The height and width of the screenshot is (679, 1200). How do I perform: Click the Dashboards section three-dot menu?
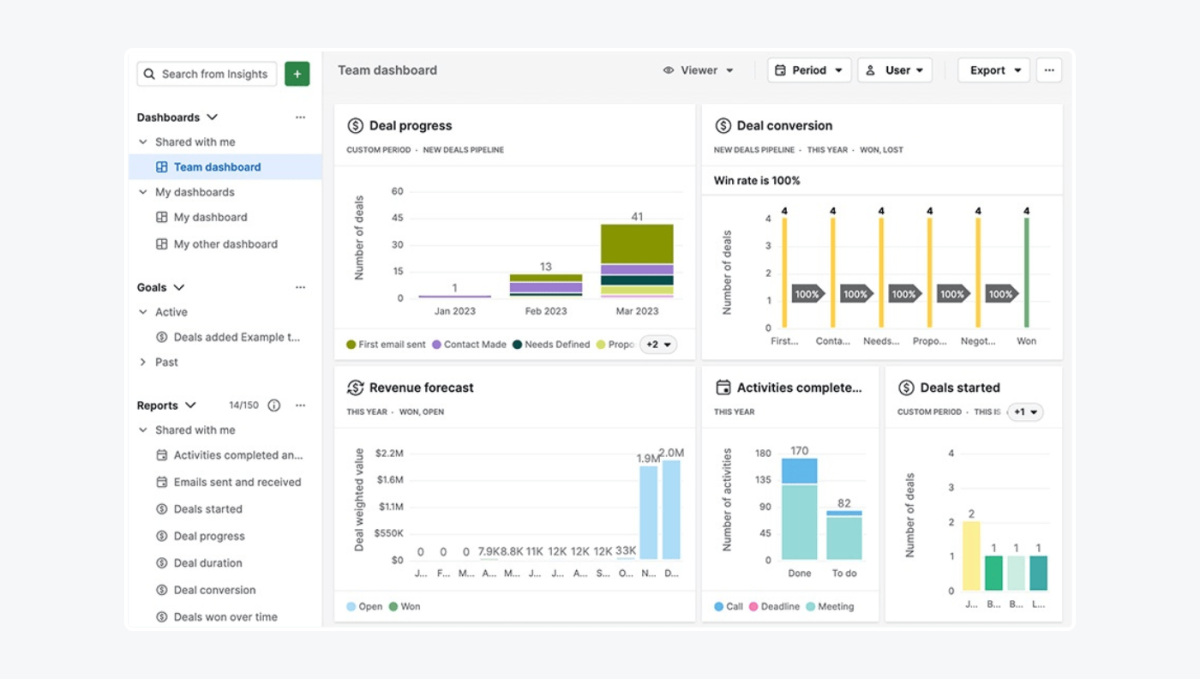[300, 118]
